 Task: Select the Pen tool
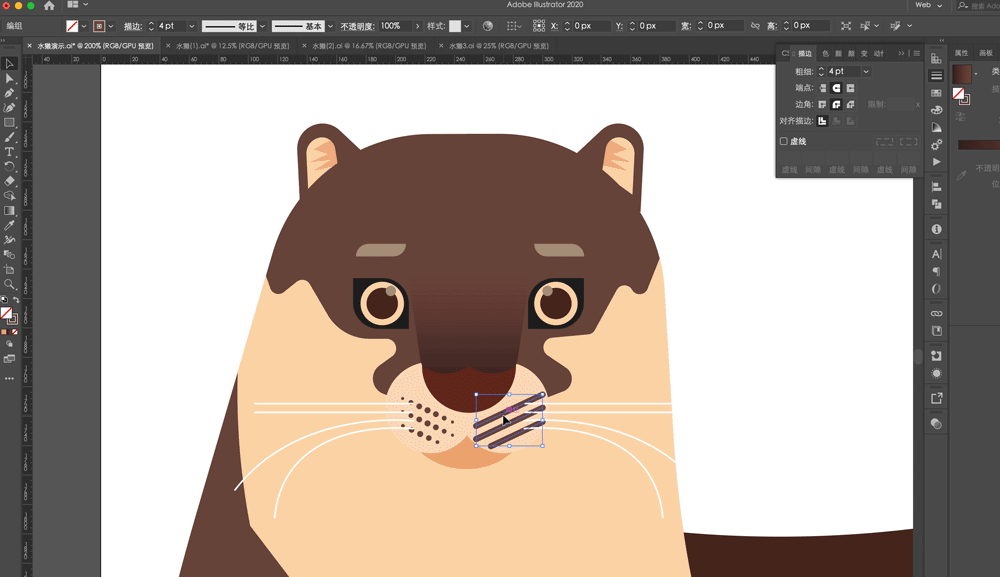coord(10,93)
